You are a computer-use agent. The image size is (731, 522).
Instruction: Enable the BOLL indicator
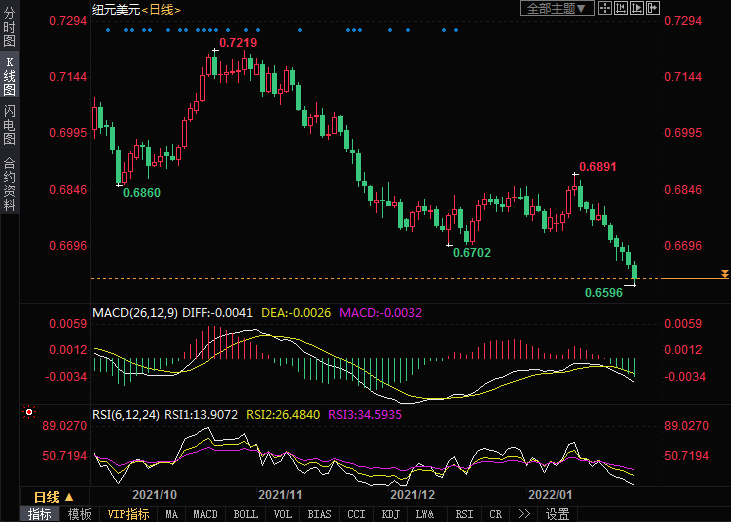245,514
